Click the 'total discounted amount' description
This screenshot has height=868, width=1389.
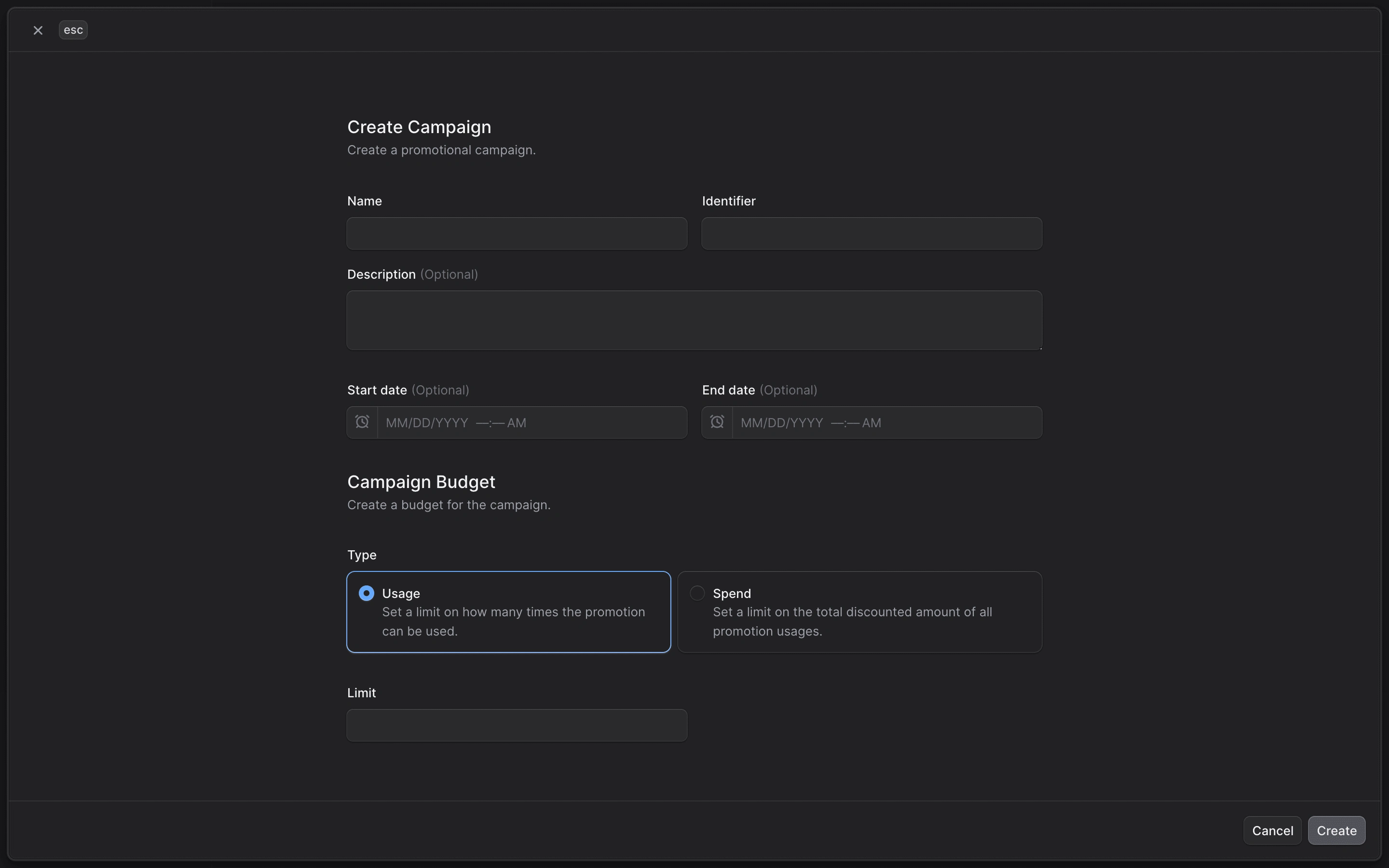click(x=852, y=621)
